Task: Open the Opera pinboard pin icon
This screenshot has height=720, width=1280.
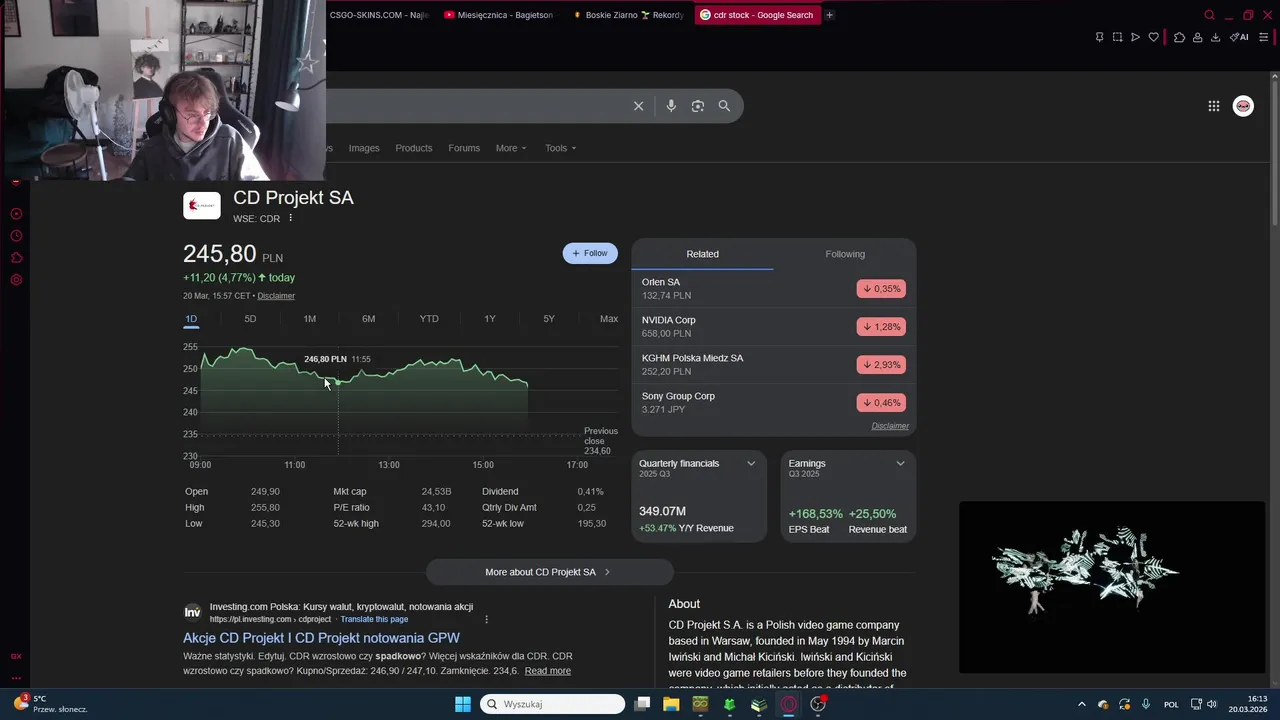Action: (x=1099, y=37)
